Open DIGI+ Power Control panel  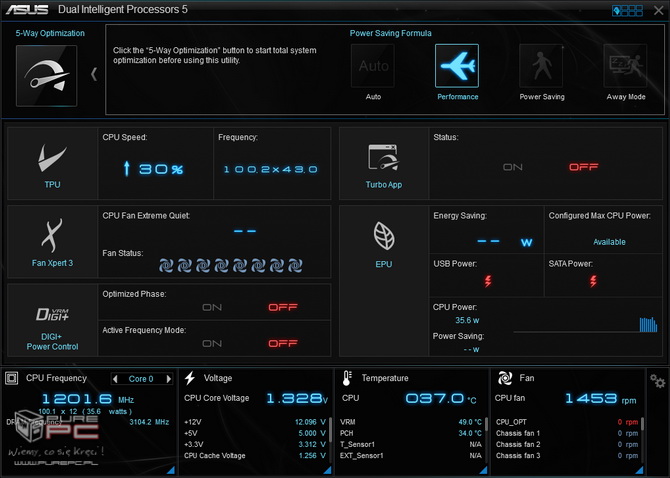point(53,320)
